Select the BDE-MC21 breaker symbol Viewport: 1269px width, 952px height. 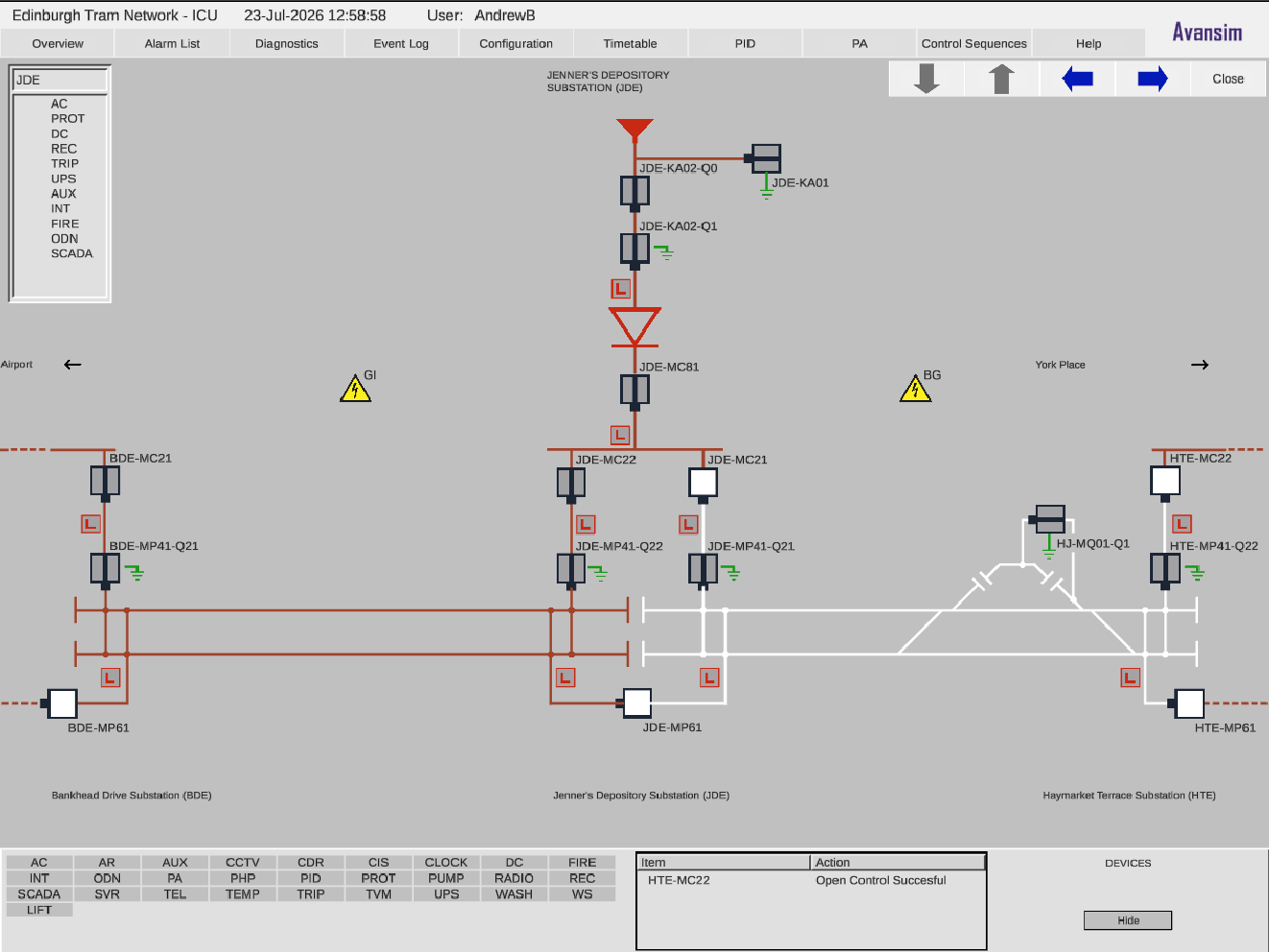click(106, 482)
